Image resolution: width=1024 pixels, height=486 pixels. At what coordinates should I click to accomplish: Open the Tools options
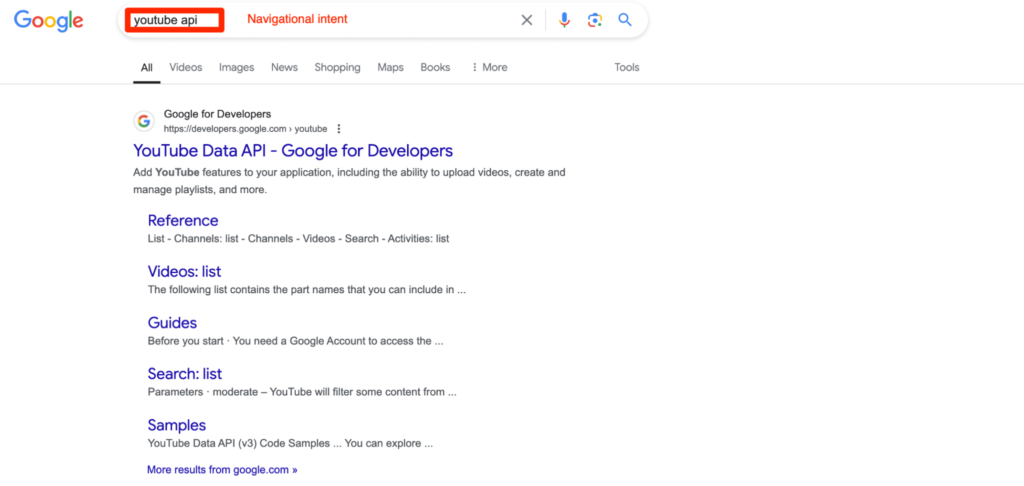tap(627, 67)
